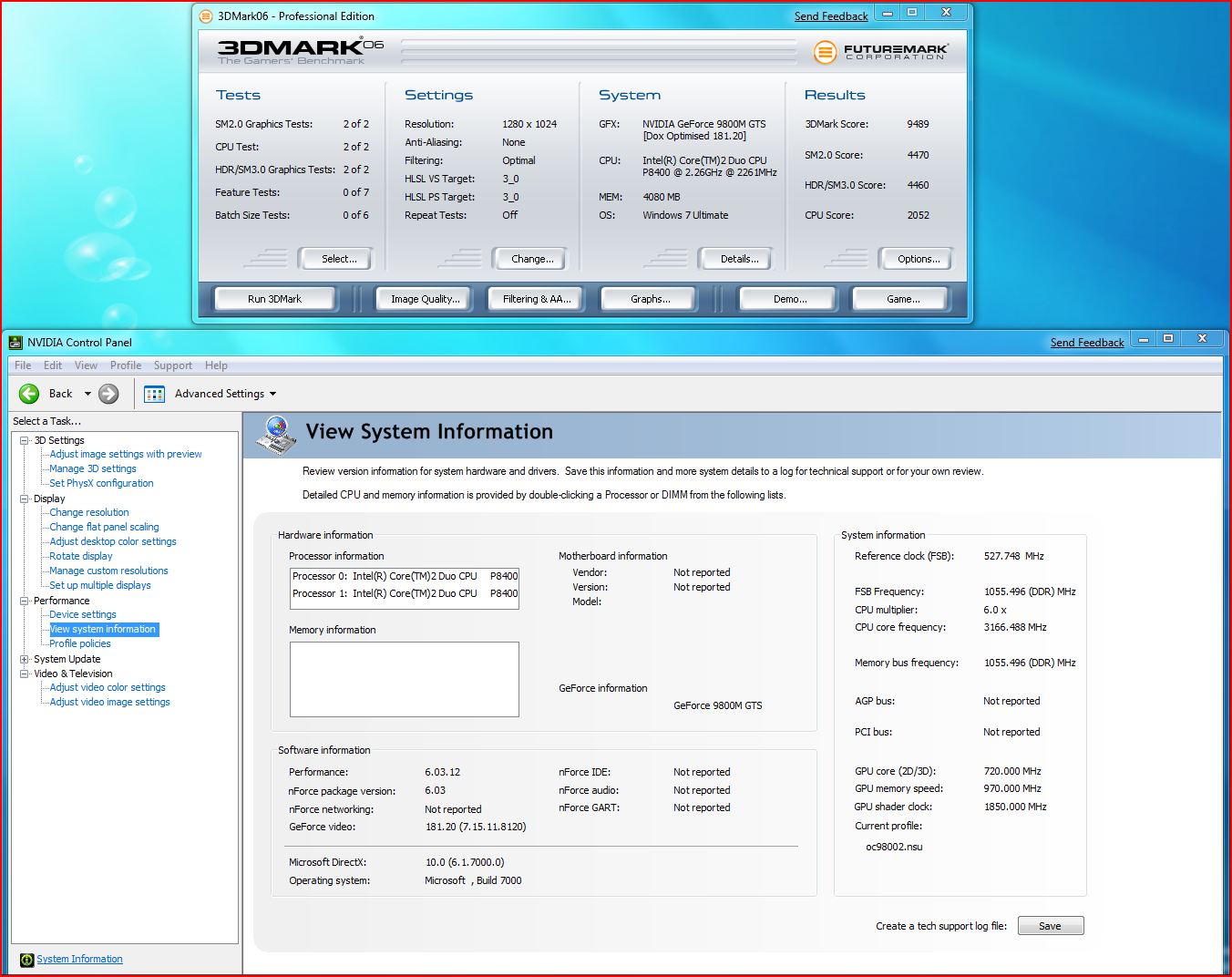1232x977 pixels.
Task: Select Manage custom resolutions
Action: point(108,571)
